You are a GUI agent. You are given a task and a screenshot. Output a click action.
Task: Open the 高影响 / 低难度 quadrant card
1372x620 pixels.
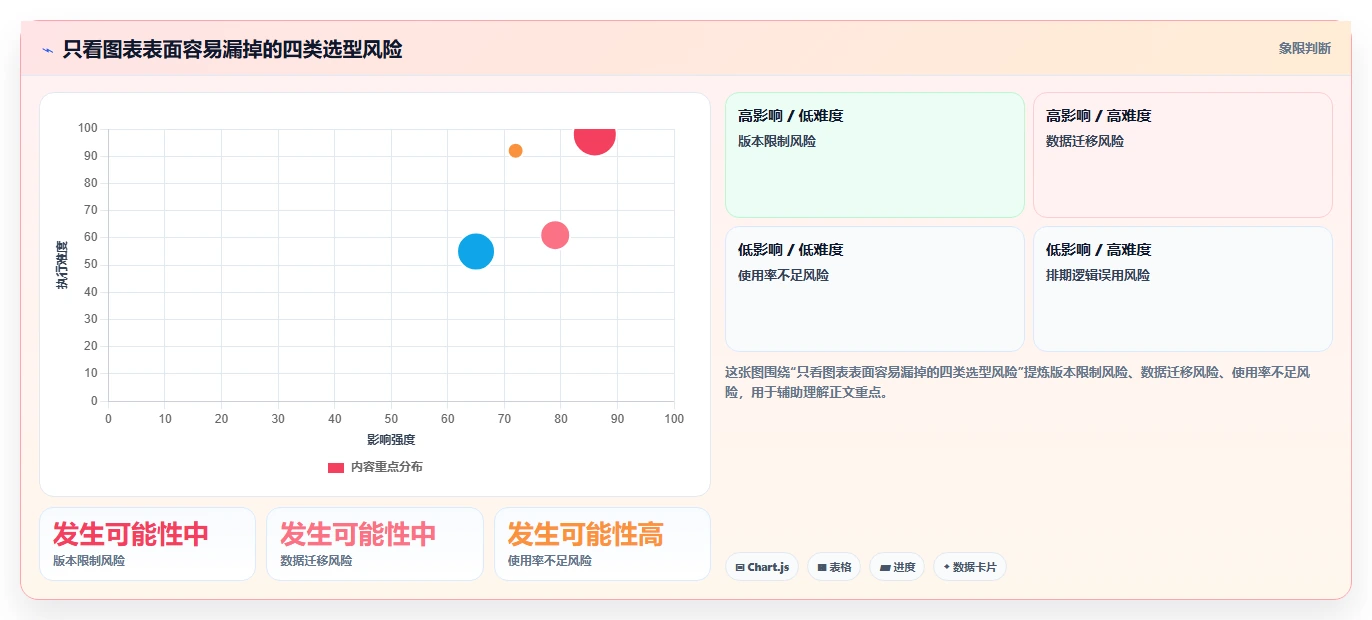[875, 155]
